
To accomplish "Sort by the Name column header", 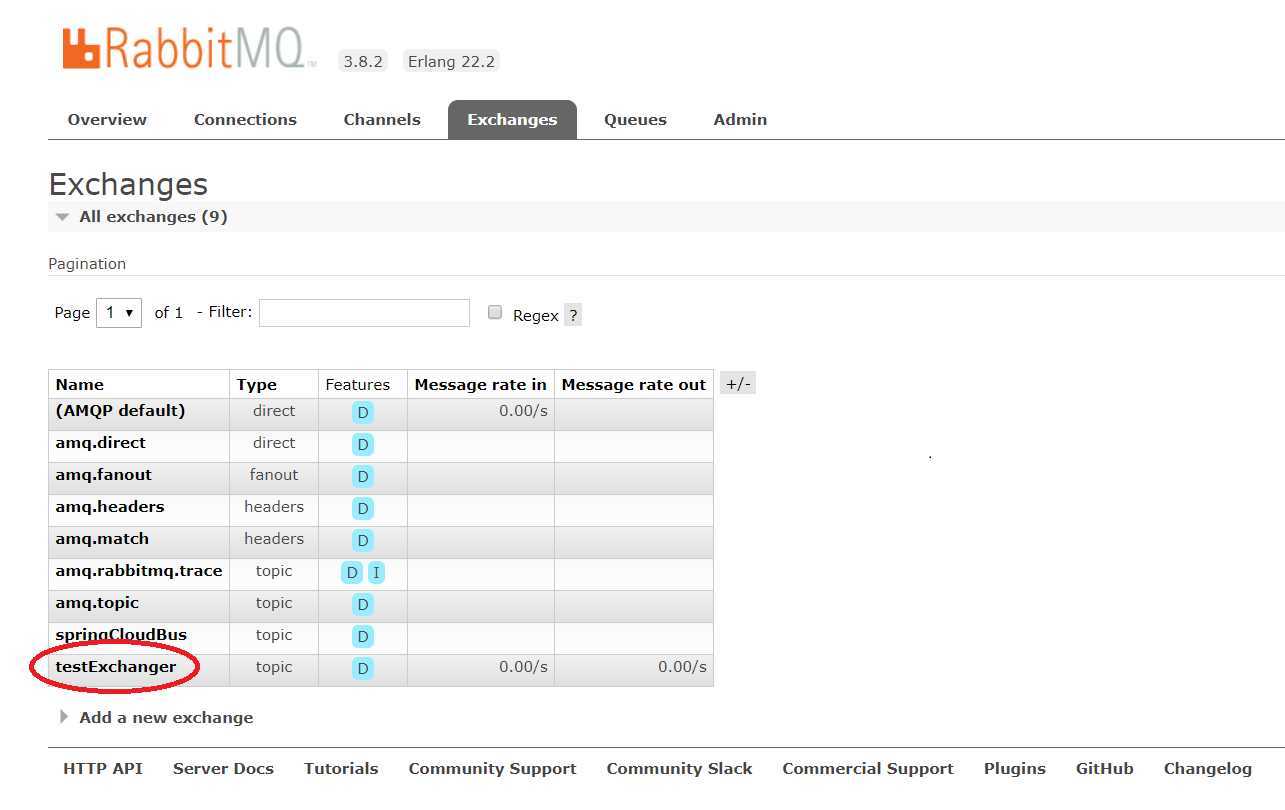I will [x=80, y=384].
